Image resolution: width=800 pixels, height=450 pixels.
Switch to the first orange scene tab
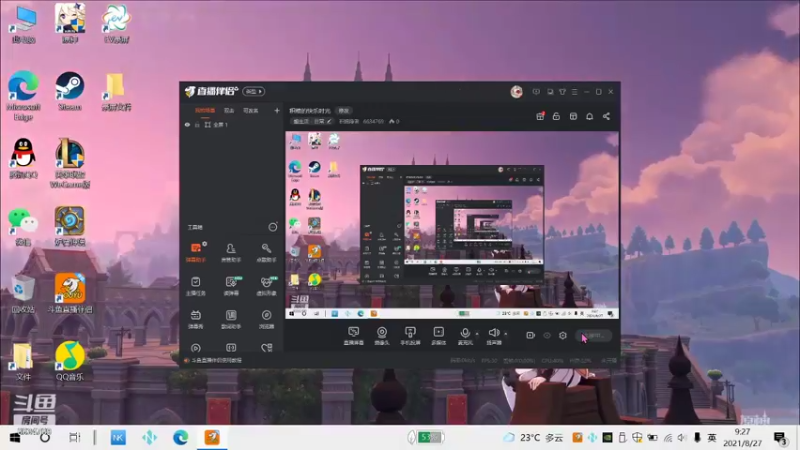[205, 110]
